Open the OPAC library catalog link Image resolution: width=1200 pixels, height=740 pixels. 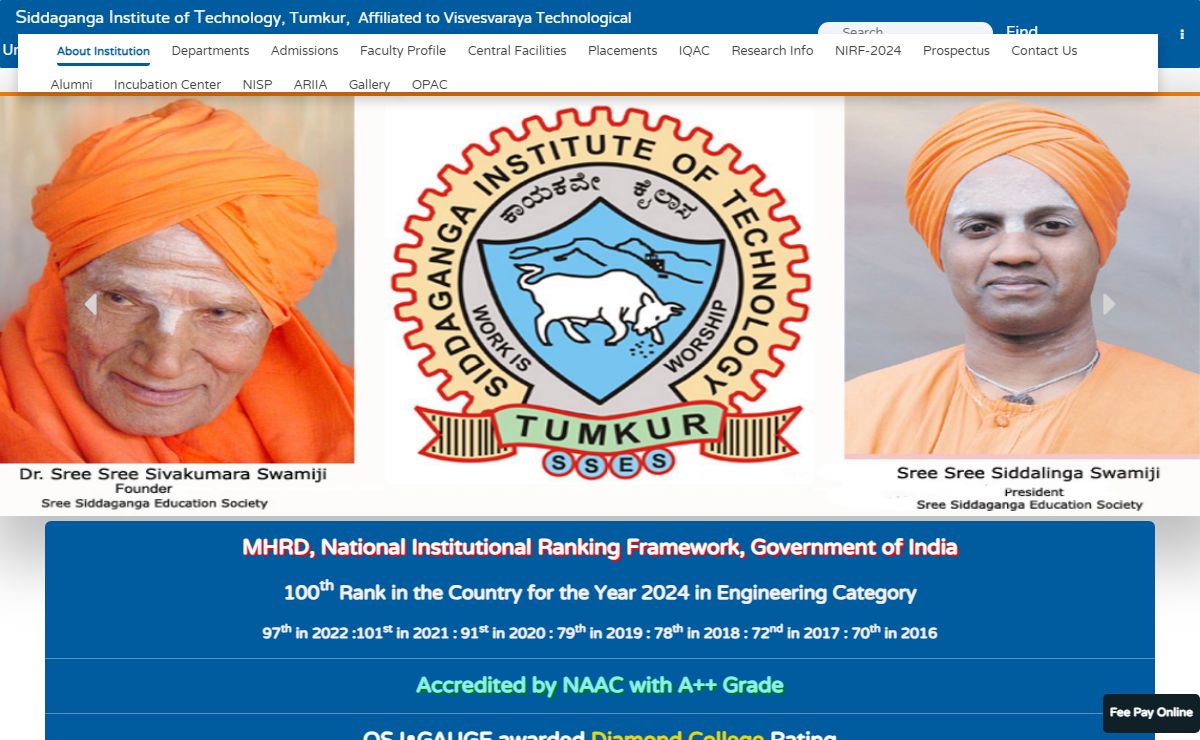click(x=430, y=85)
